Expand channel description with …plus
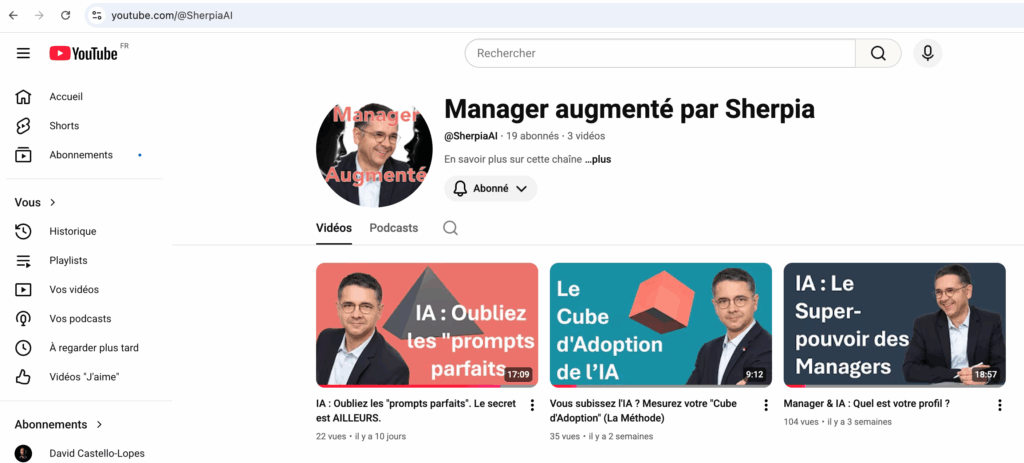This screenshot has height=463, width=1024. tap(598, 159)
